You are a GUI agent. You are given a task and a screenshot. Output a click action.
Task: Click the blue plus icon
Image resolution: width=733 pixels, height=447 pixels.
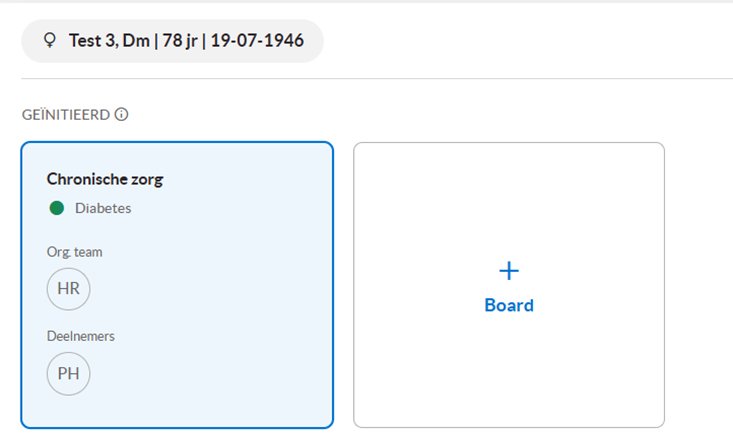point(509,271)
